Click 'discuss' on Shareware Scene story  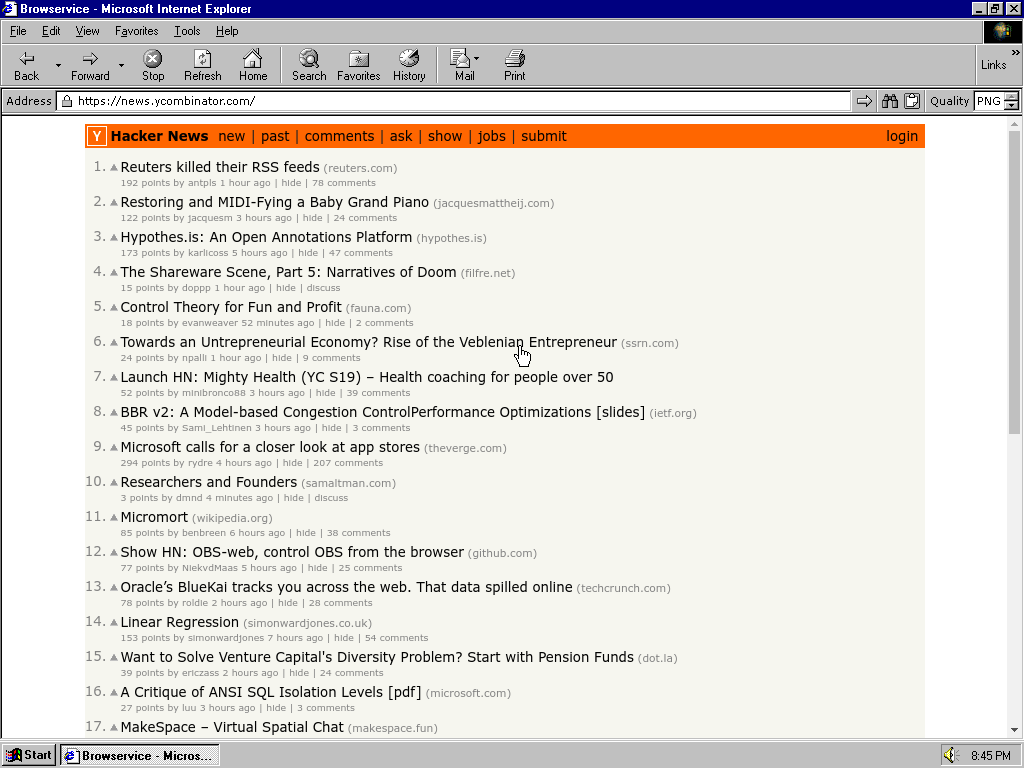(x=323, y=288)
